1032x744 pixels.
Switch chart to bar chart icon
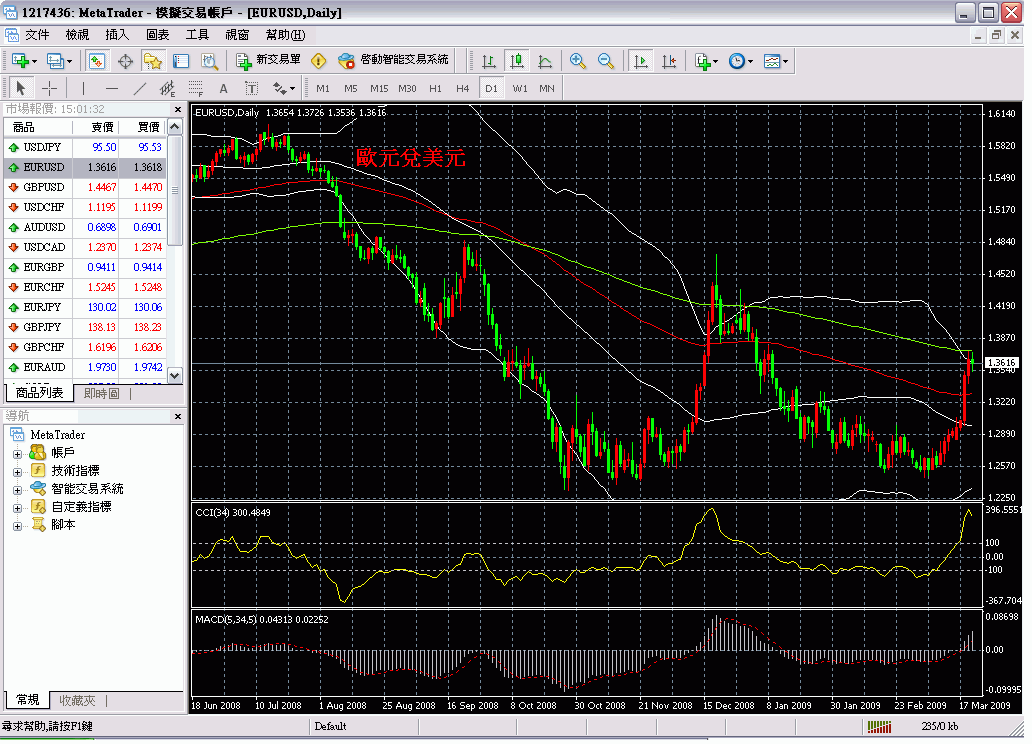coord(489,61)
